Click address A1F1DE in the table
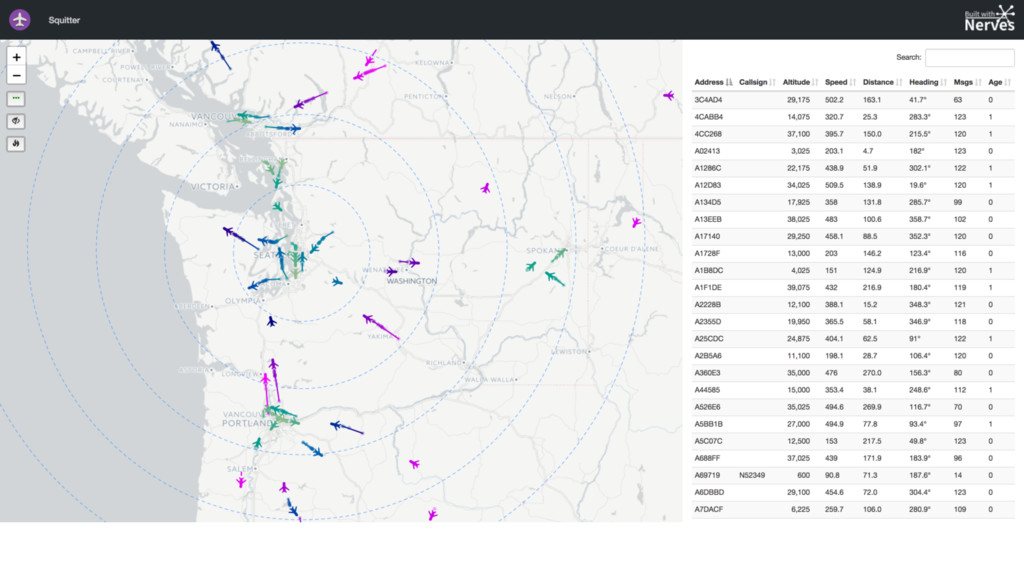1024x576 pixels. click(708, 287)
